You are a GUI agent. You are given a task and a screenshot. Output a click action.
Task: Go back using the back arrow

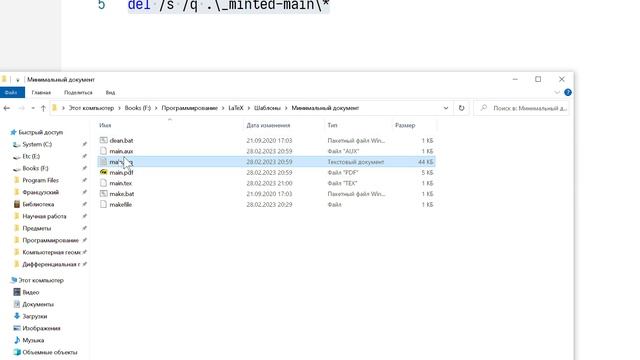[x=7, y=108]
